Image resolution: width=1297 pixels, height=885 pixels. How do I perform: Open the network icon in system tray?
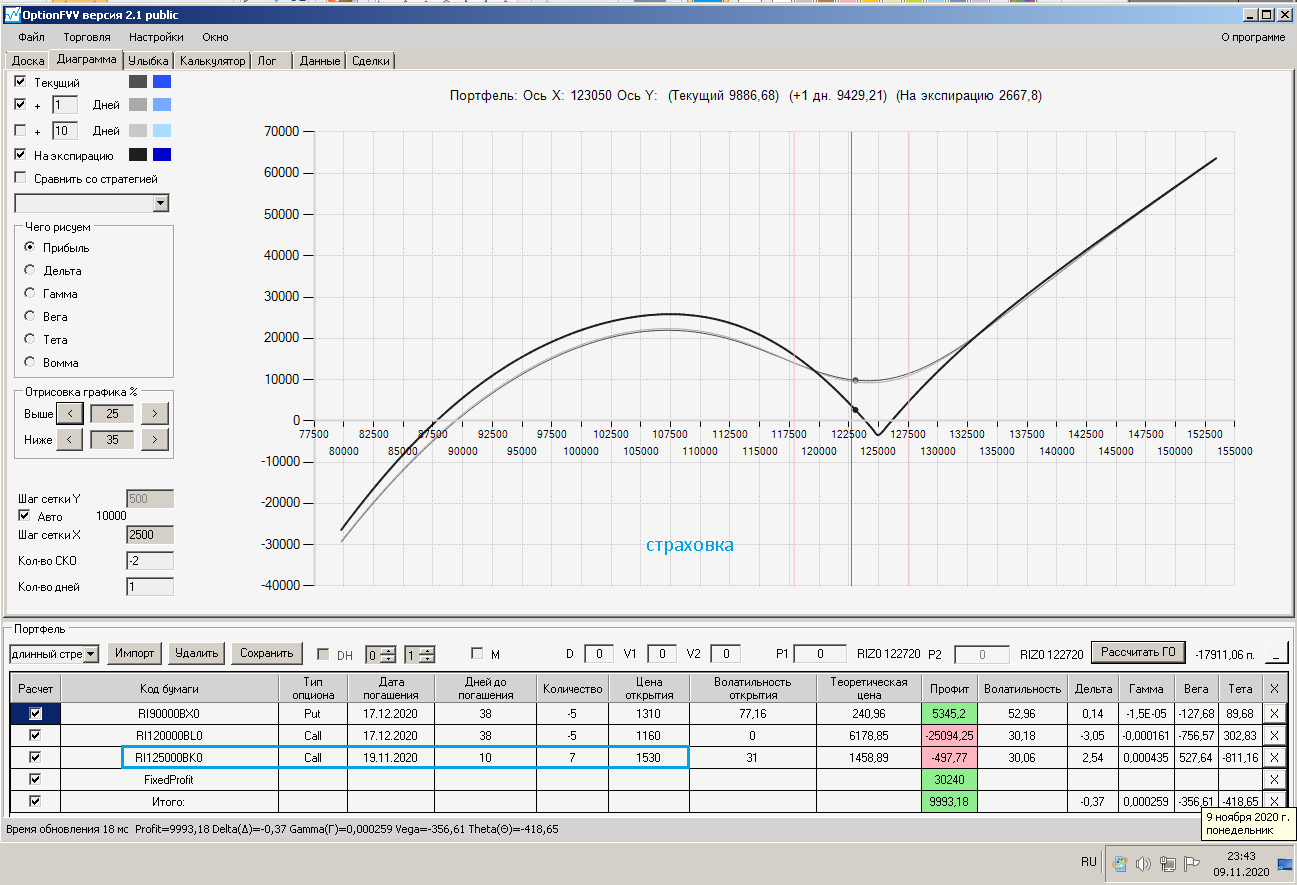pyautogui.click(x=1166, y=864)
